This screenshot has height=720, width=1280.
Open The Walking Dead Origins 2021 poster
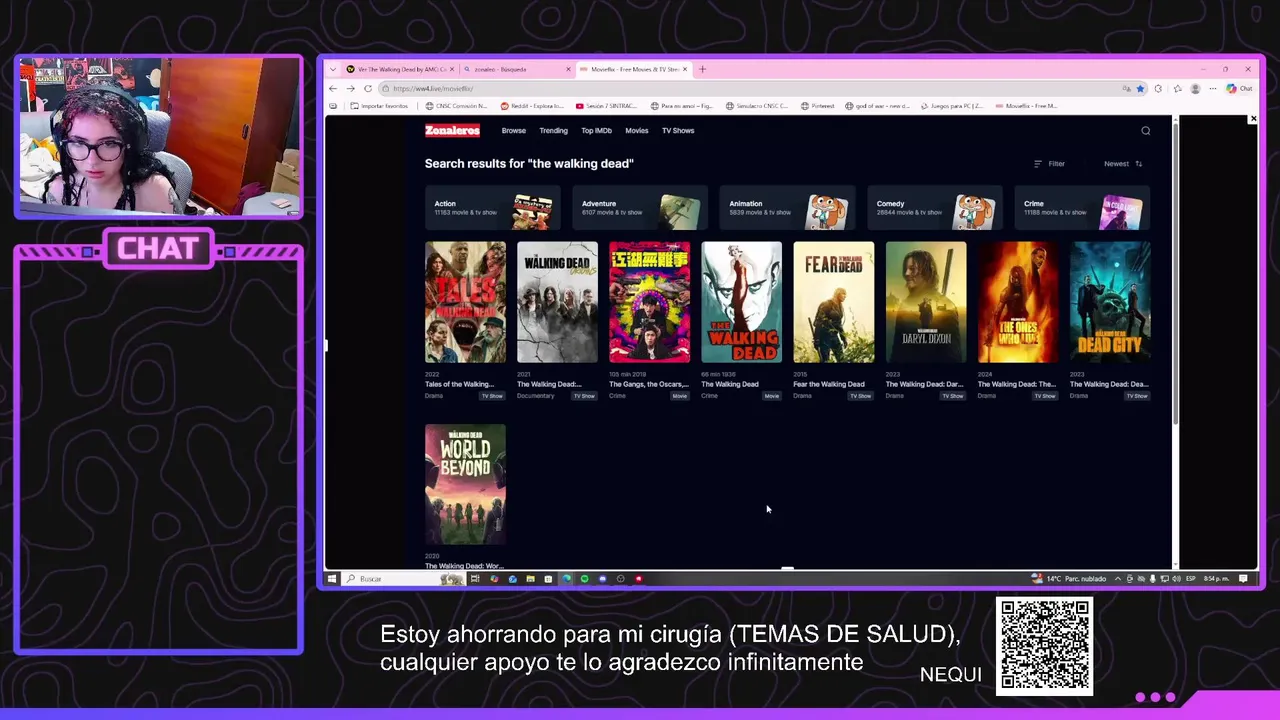coord(557,302)
